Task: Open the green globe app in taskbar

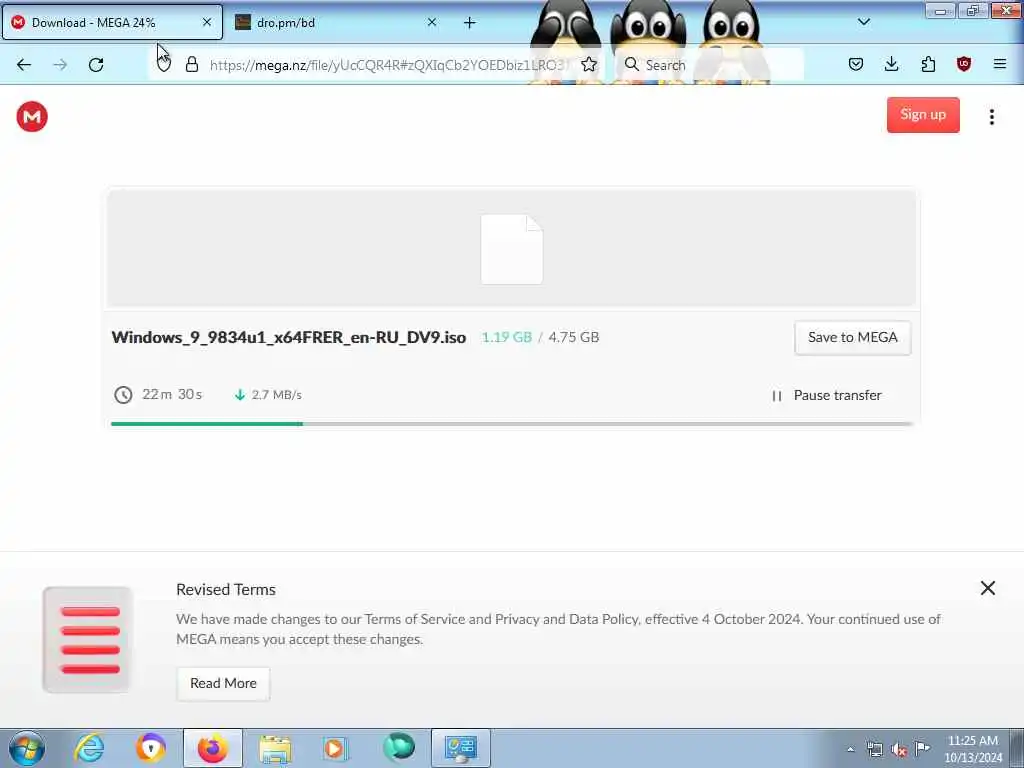Action: (398, 747)
